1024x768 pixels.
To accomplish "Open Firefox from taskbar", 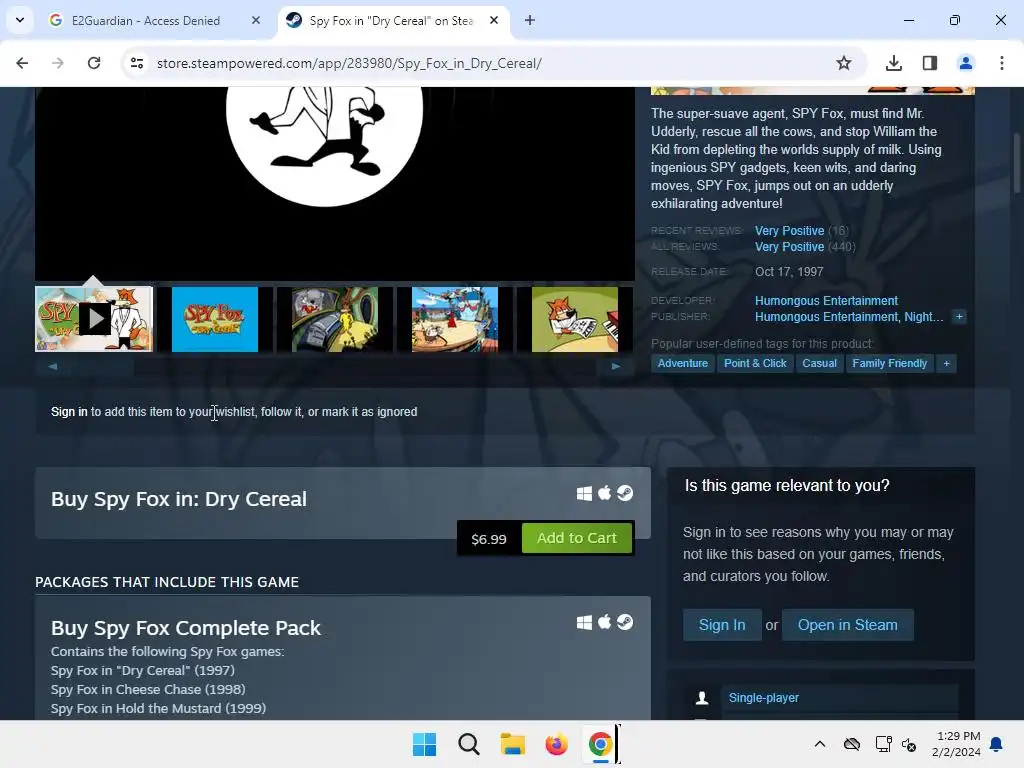I will pyautogui.click(x=556, y=744).
